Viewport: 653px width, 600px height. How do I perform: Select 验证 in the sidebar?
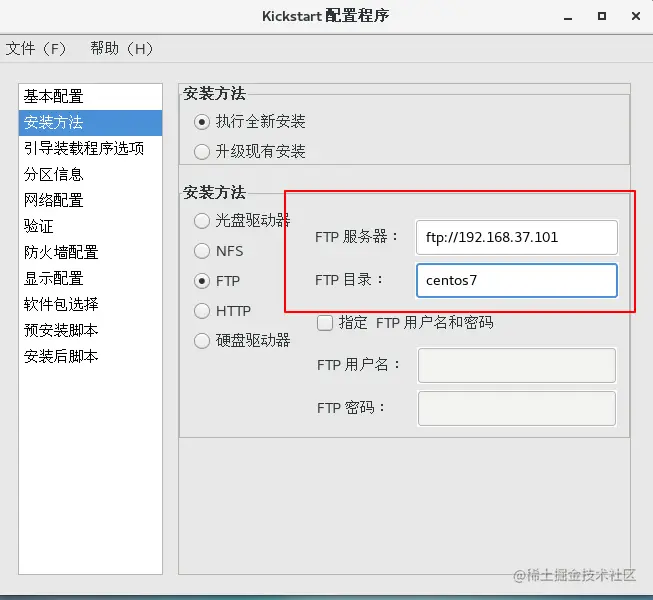click(90, 227)
